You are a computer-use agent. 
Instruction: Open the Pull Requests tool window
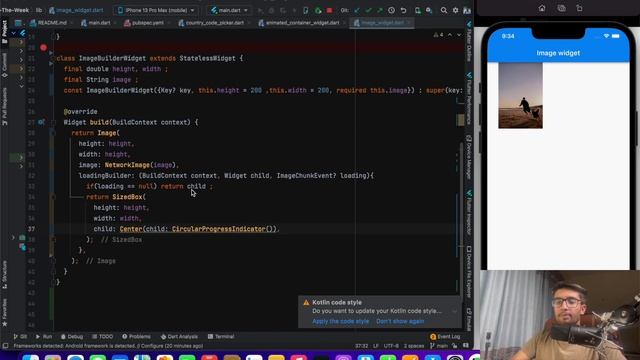coord(4,106)
